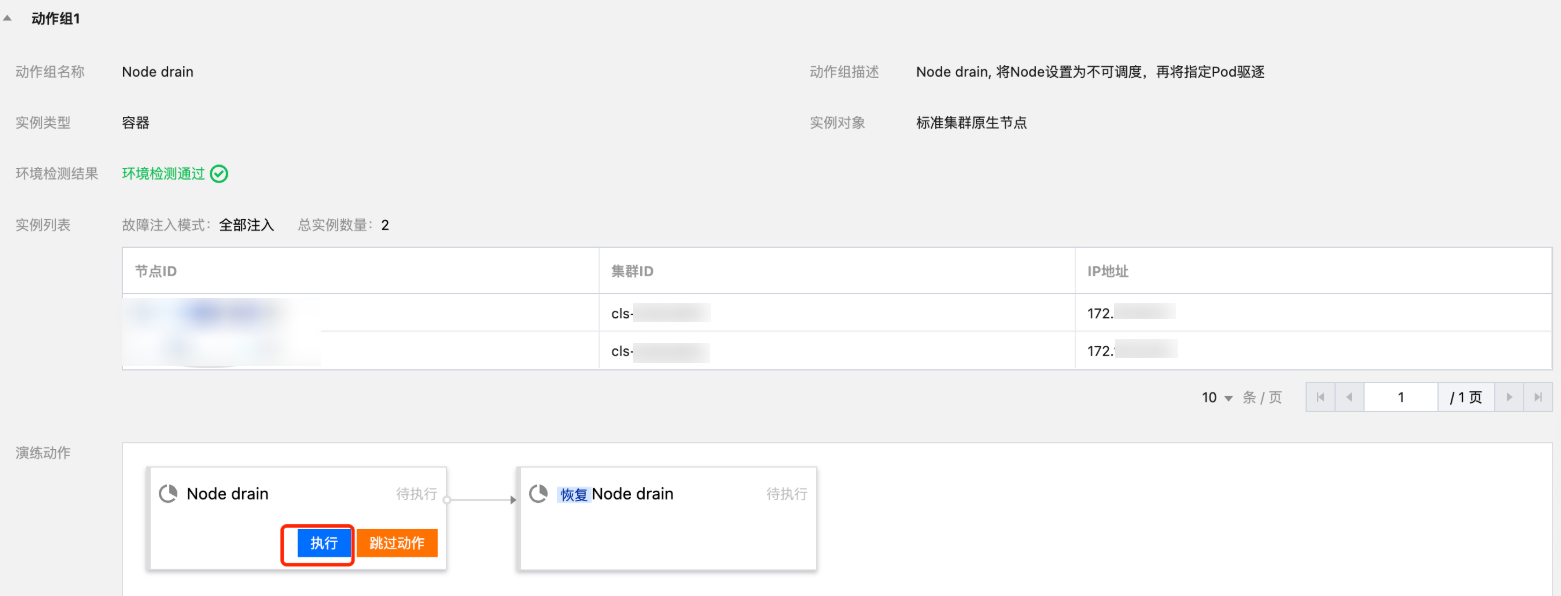This screenshot has height=596, width=1561.
Task: Go to next page of instance list
Action: pyautogui.click(x=1509, y=398)
